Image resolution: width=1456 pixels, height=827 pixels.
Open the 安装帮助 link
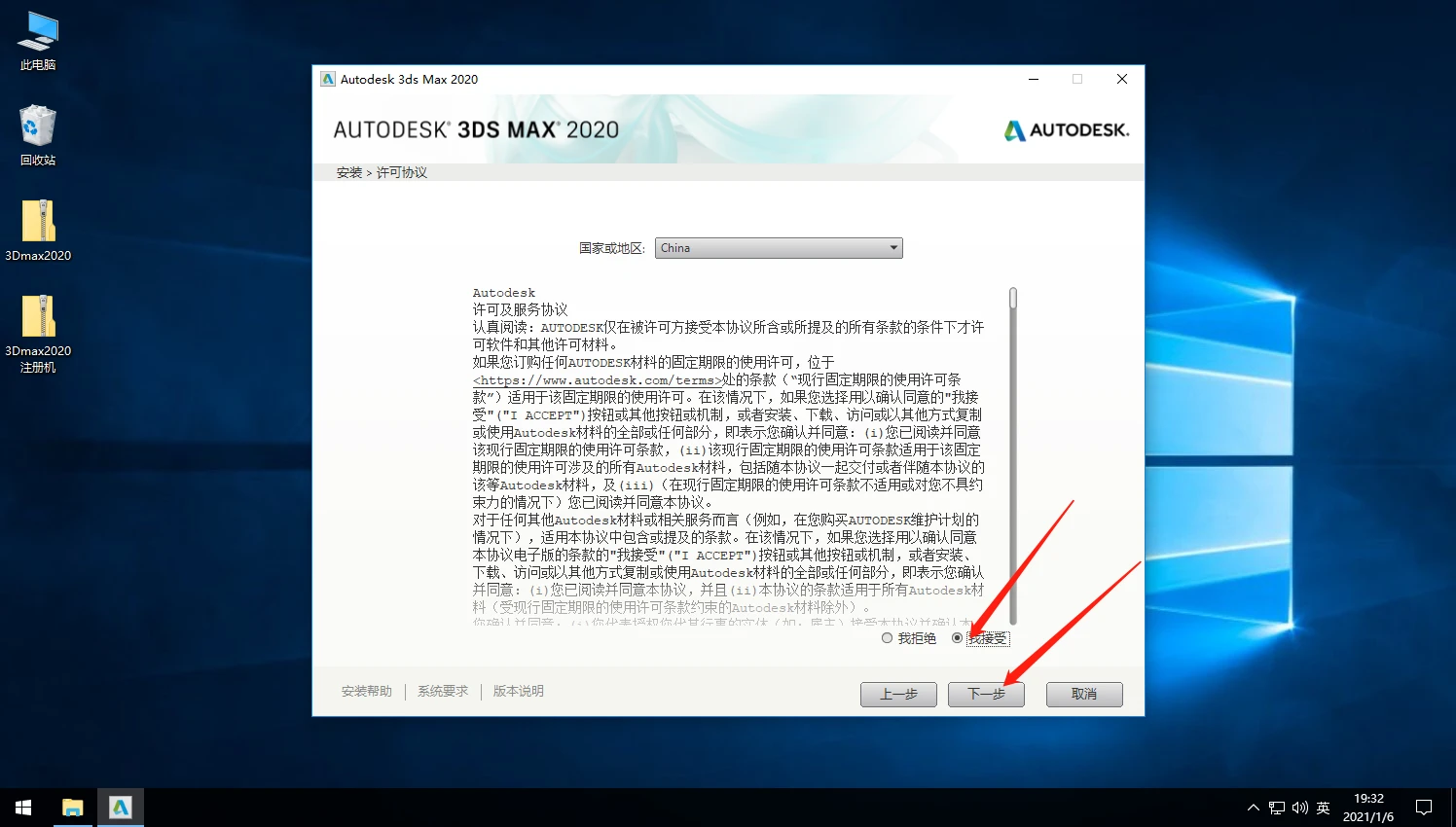tap(367, 691)
